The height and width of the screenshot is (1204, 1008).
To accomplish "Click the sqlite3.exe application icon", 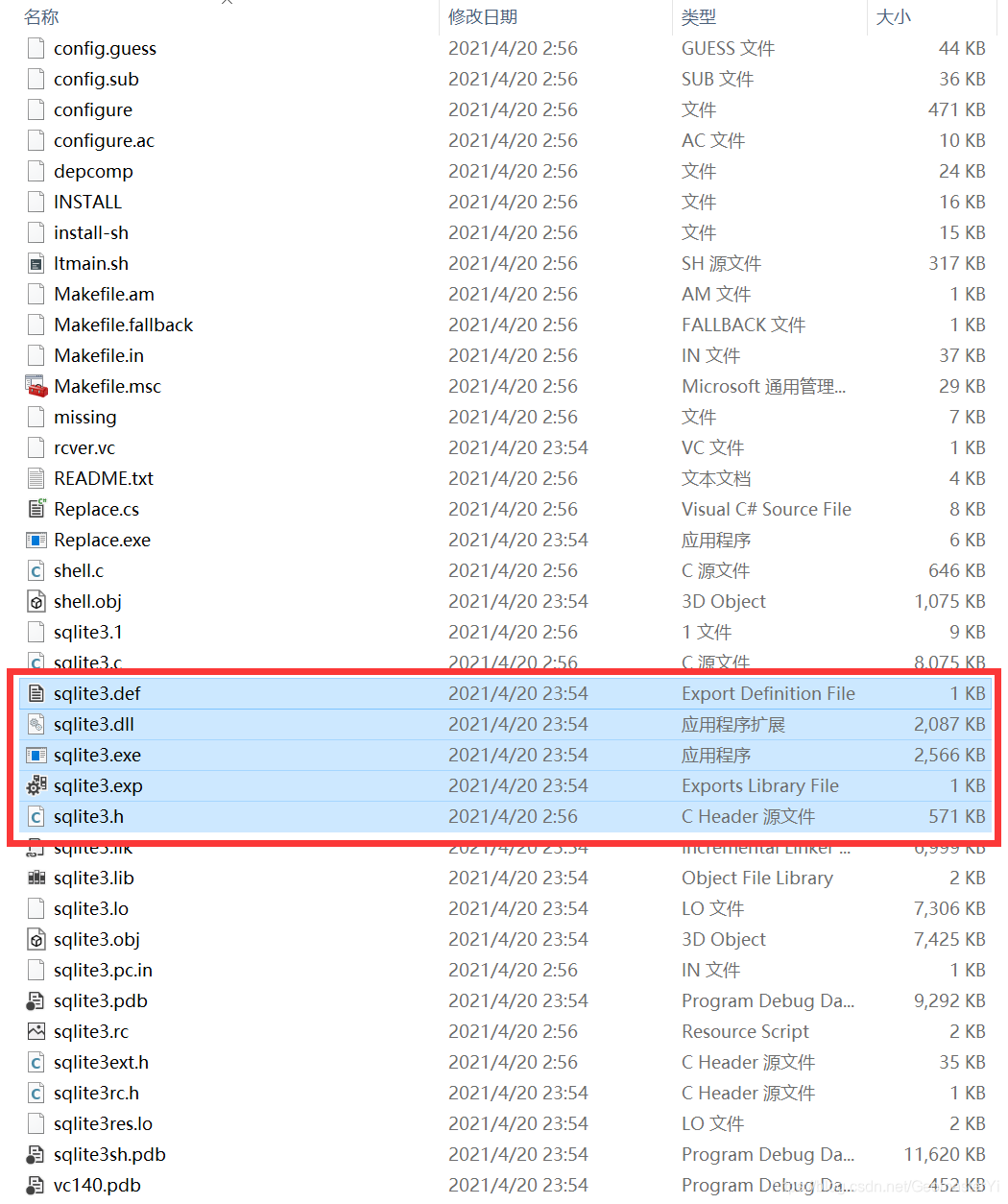I will pos(36,755).
